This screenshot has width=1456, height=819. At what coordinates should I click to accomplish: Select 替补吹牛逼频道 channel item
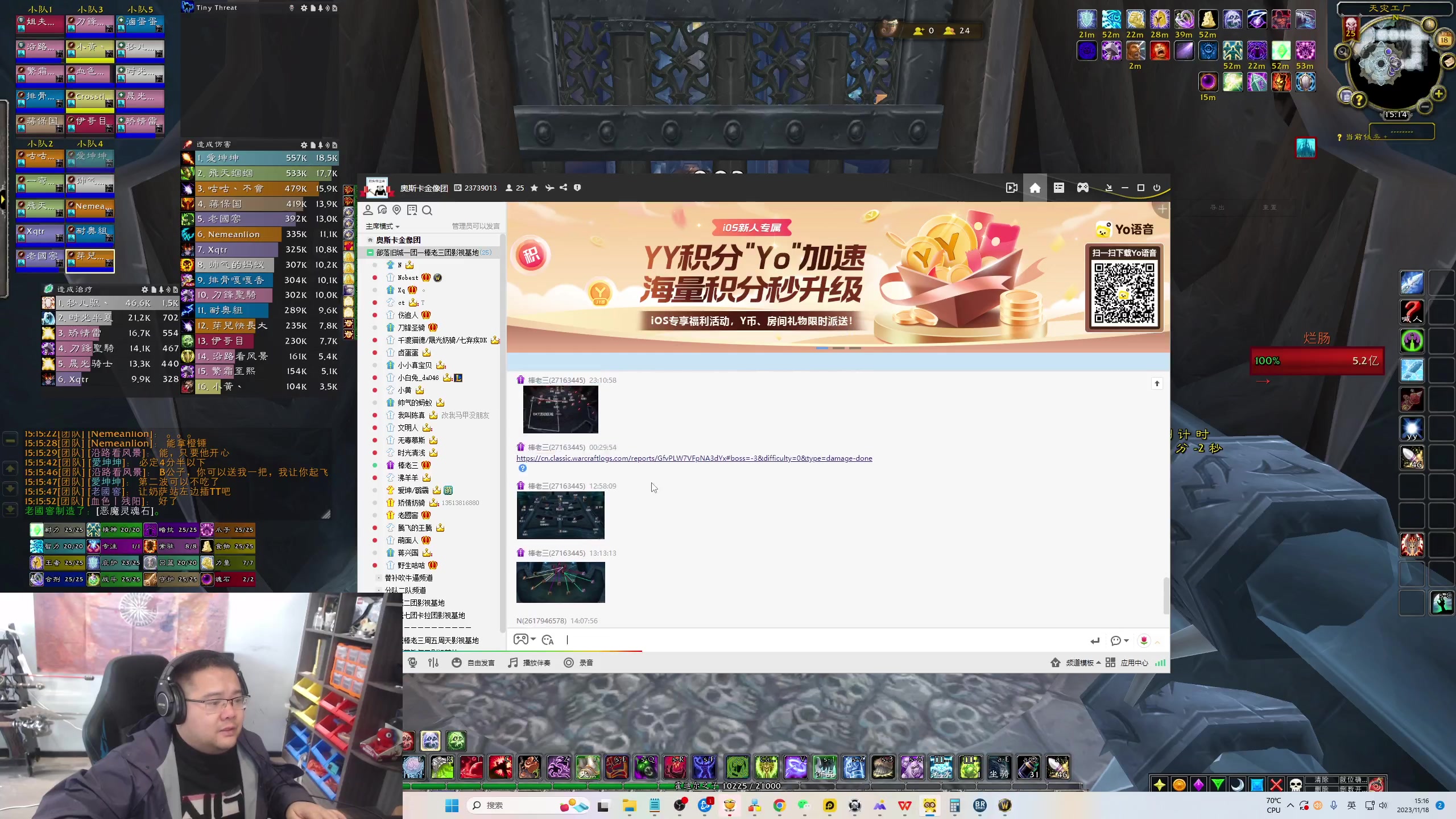tap(408, 578)
